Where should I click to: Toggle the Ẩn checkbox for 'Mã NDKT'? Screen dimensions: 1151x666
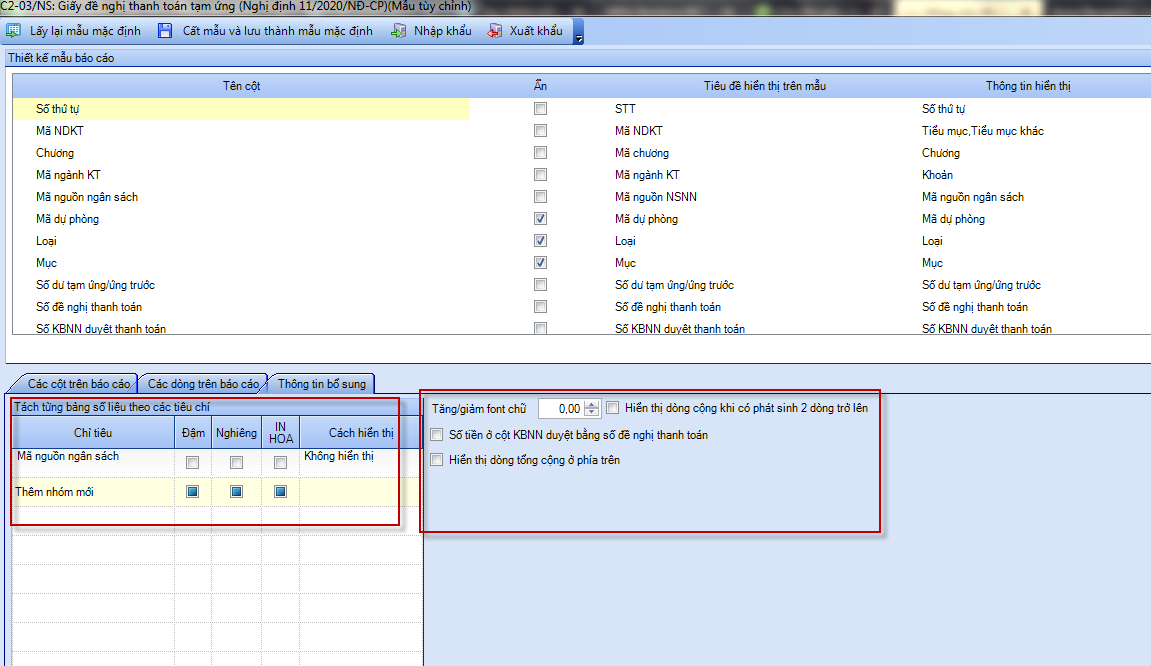pyautogui.click(x=540, y=131)
